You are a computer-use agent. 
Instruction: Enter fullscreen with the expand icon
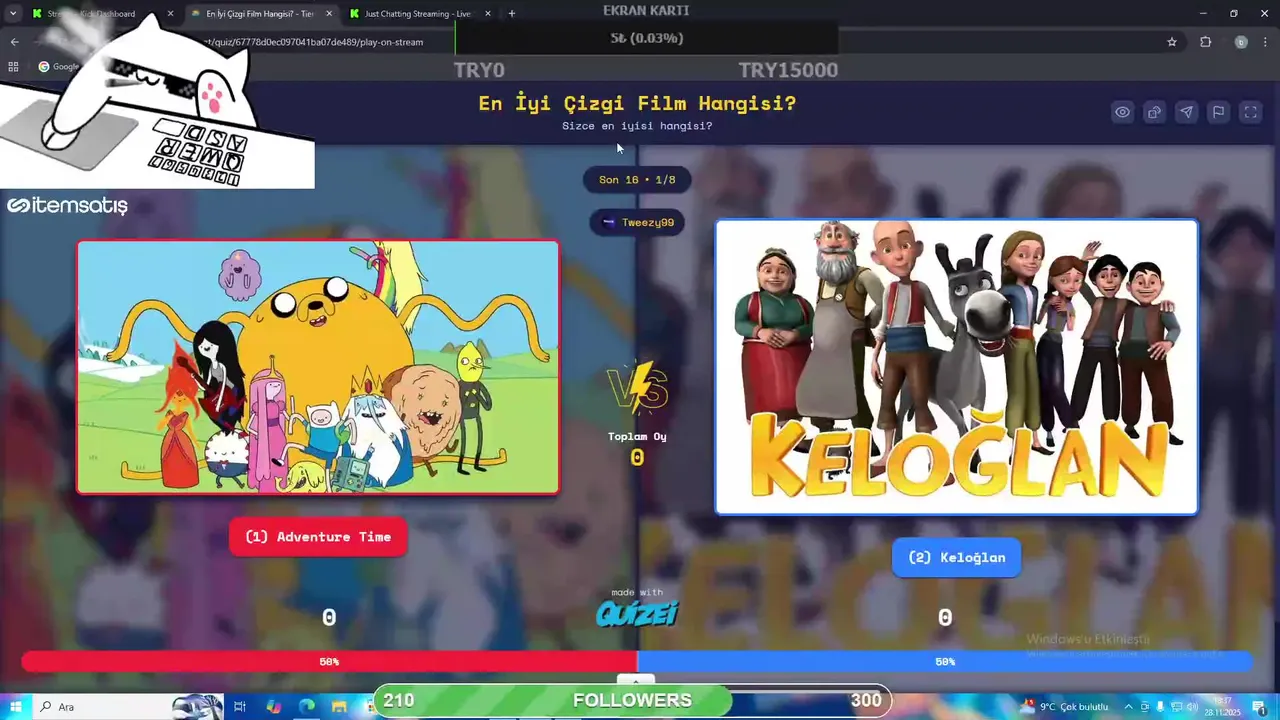point(1251,112)
